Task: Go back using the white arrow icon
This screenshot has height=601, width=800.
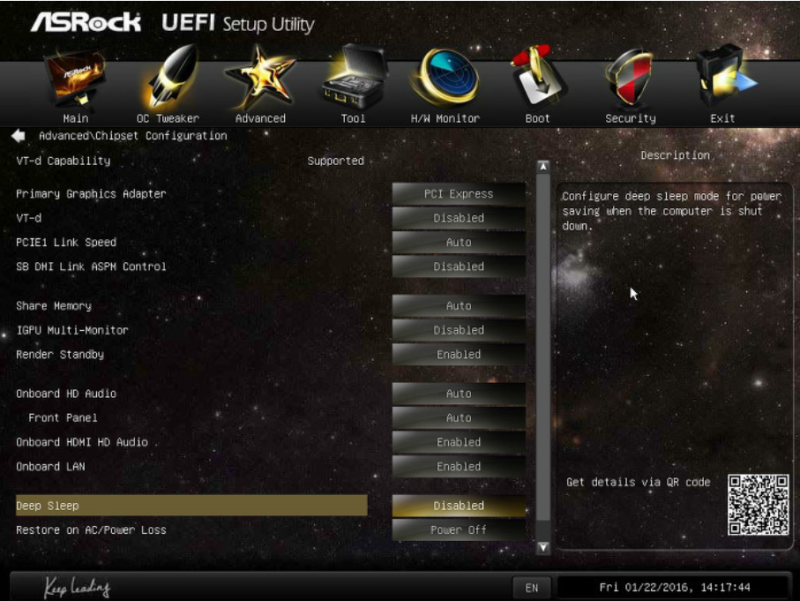Action: (x=18, y=136)
